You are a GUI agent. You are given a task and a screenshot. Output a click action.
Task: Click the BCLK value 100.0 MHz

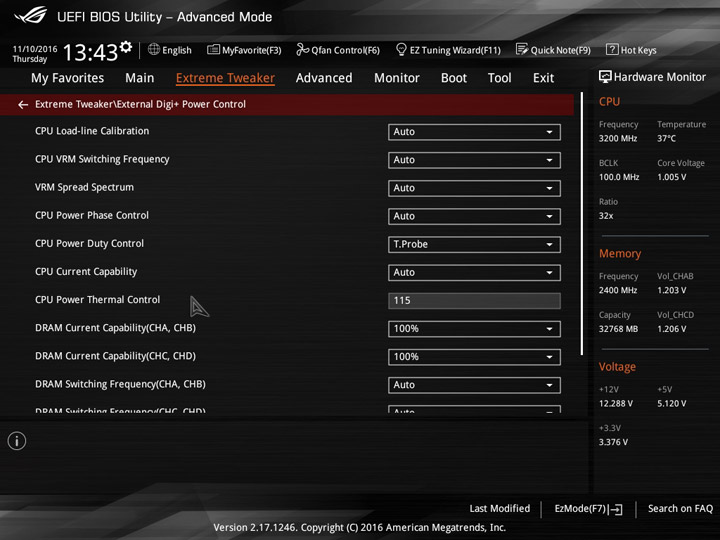point(619,177)
